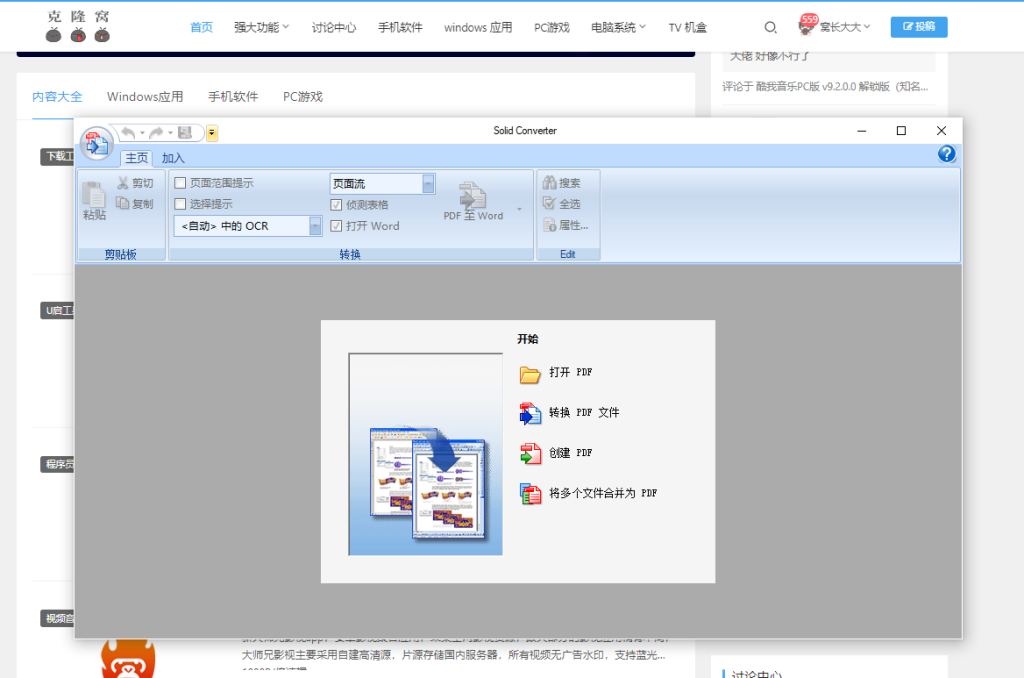Select the 内容大全 content tab on webpage
1024x678 pixels.
(x=57, y=97)
